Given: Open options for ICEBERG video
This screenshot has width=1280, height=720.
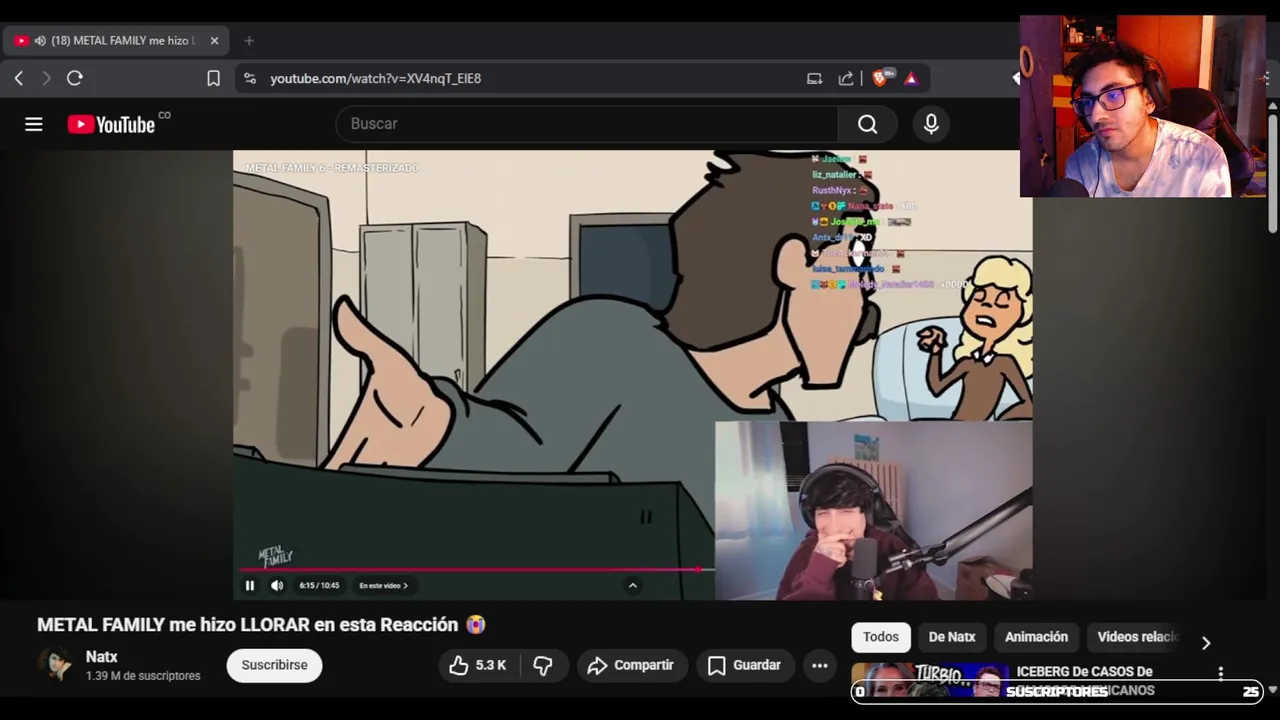Looking at the screenshot, I should tap(1220, 674).
